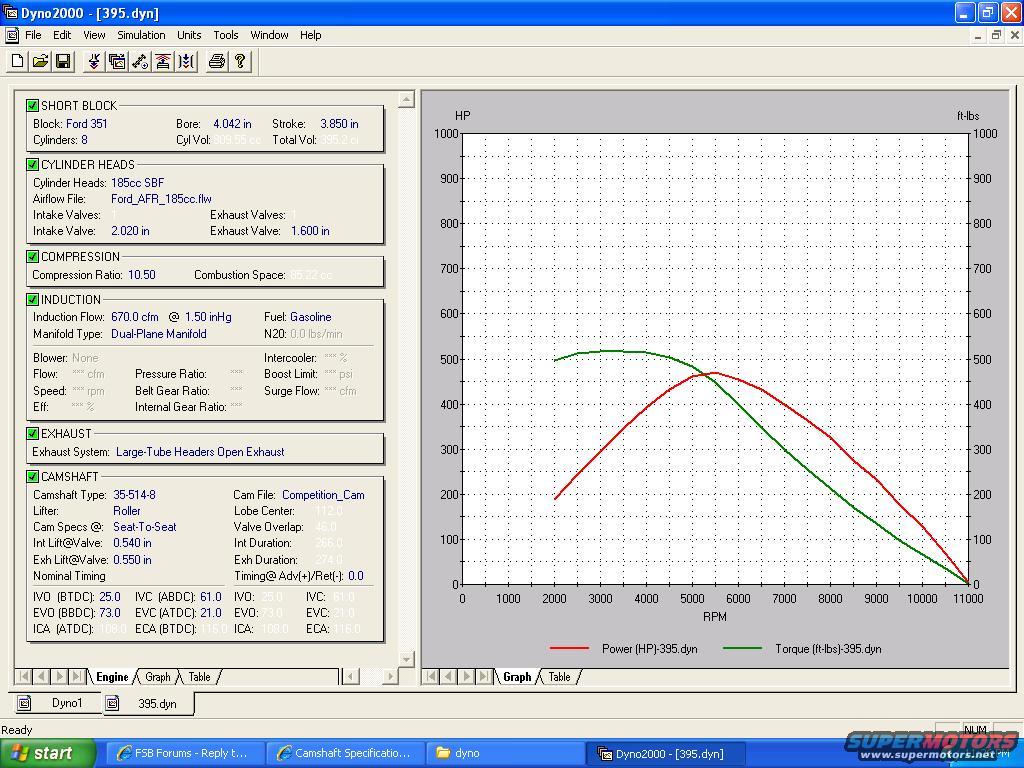Open the Block Ford 351 selection
The height and width of the screenshot is (768, 1024).
86,124
